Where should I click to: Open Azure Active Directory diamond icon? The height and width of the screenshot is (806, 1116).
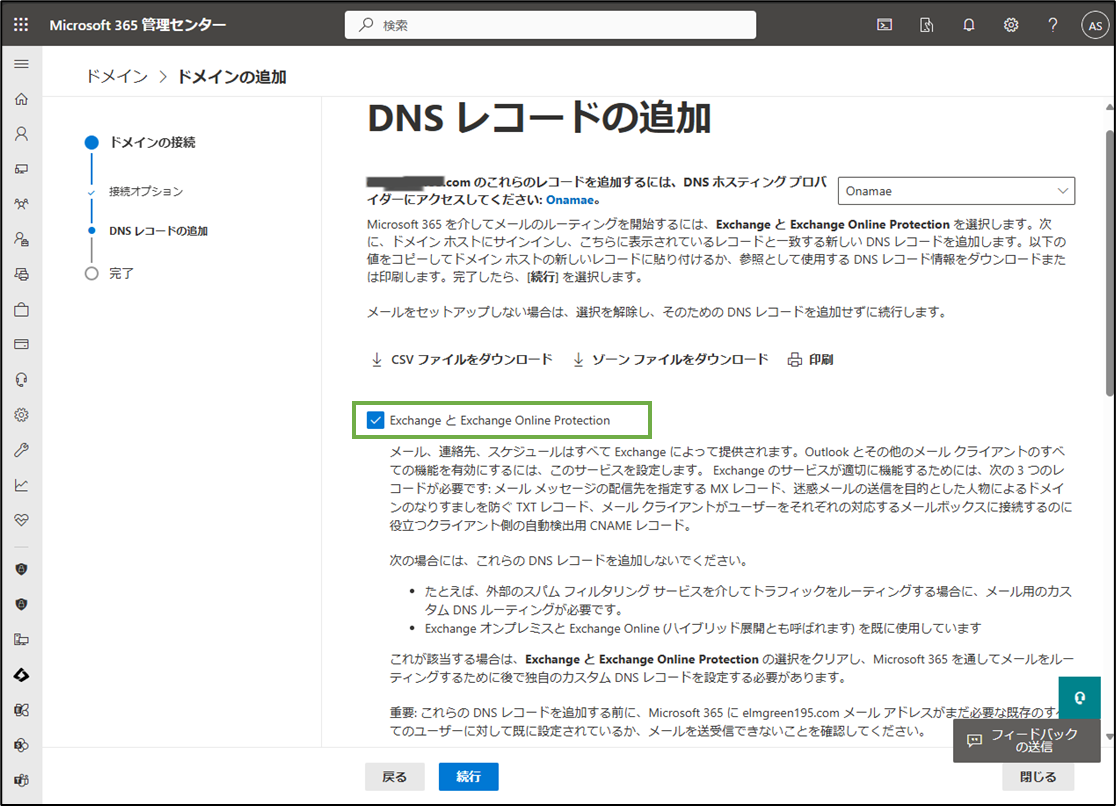pyautogui.click(x=21, y=674)
